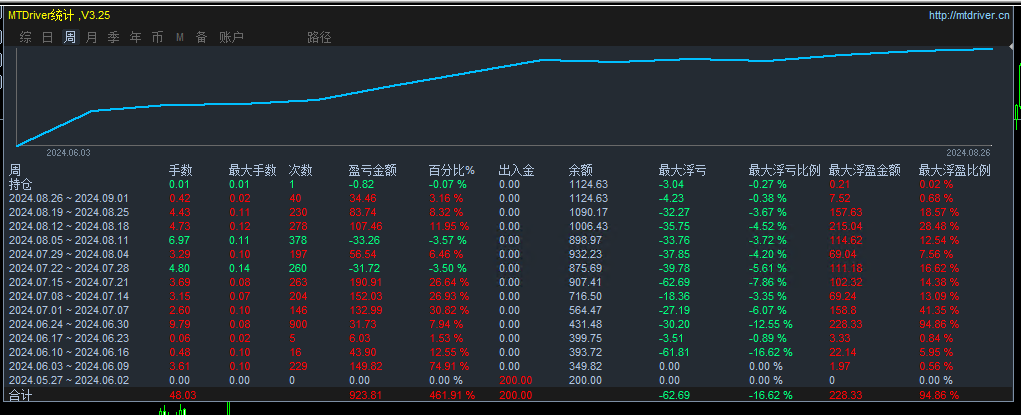Click the 最大浮盈金额 column header
The width and height of the screenshot is (1021, 415).
tap(864, 171)
